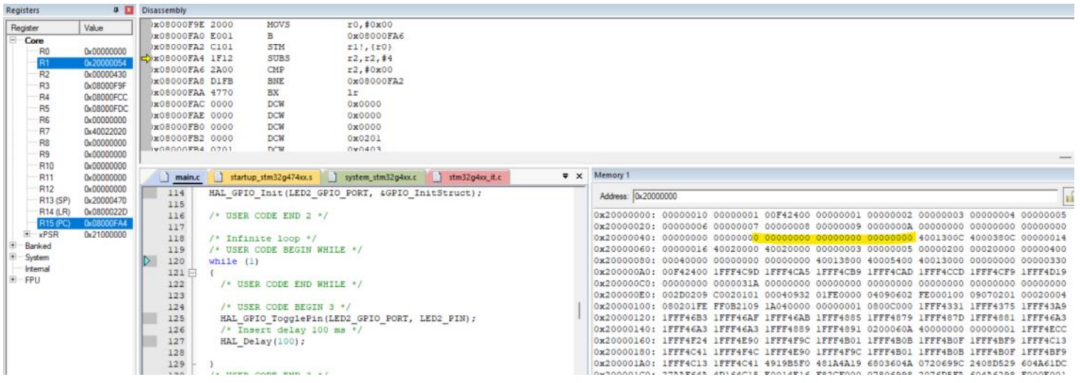Click the yellow current-instruction arrow in Disassembly
Screen dimensions: 1080x383
click(x=145, y=59)
